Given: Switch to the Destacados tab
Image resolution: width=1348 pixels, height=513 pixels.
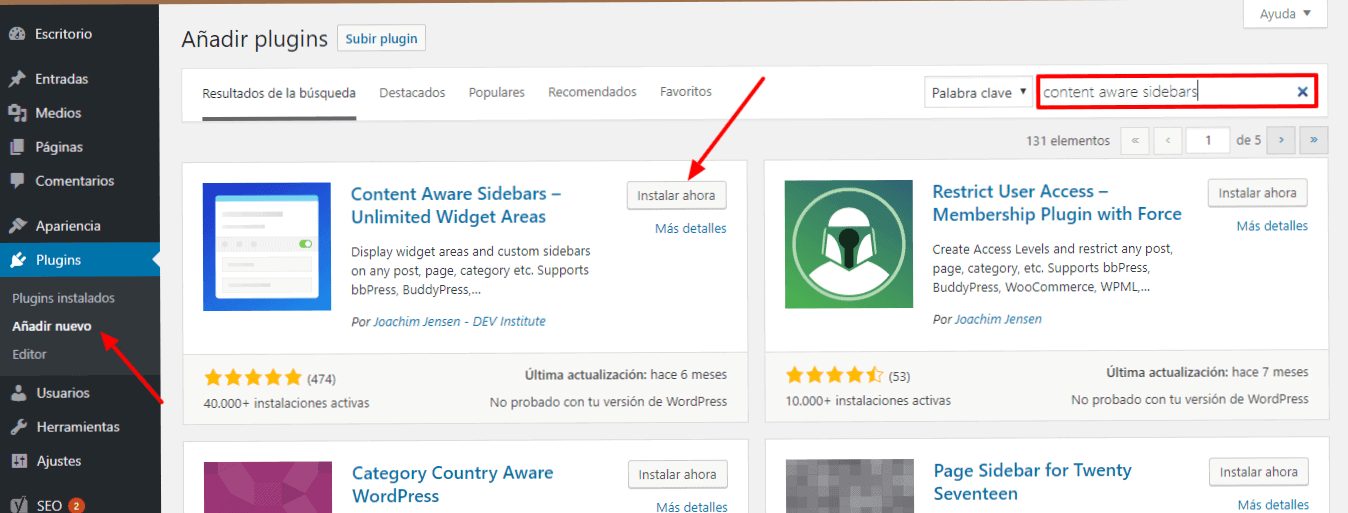Looking at the screenshot, I should pyautogui.click(x=412, y=92).
